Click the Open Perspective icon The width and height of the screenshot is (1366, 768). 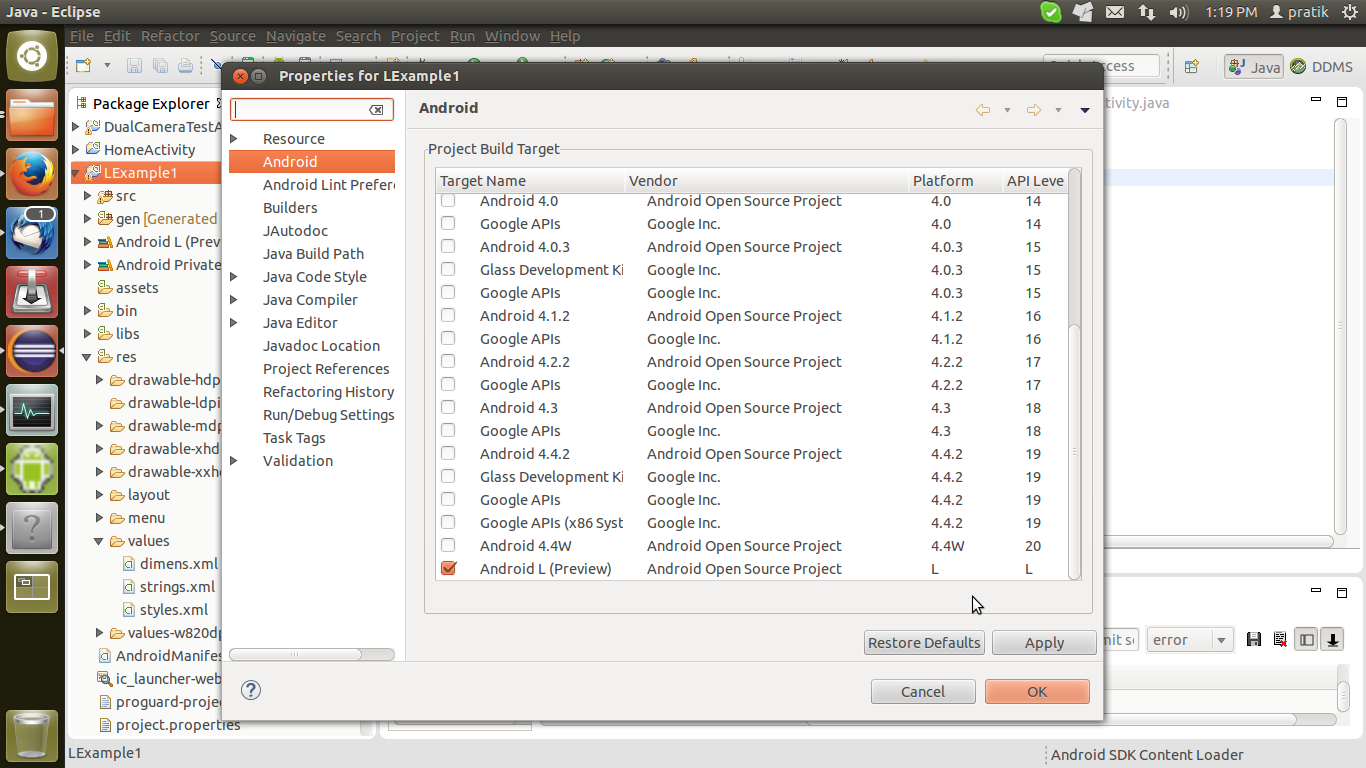1191,67
